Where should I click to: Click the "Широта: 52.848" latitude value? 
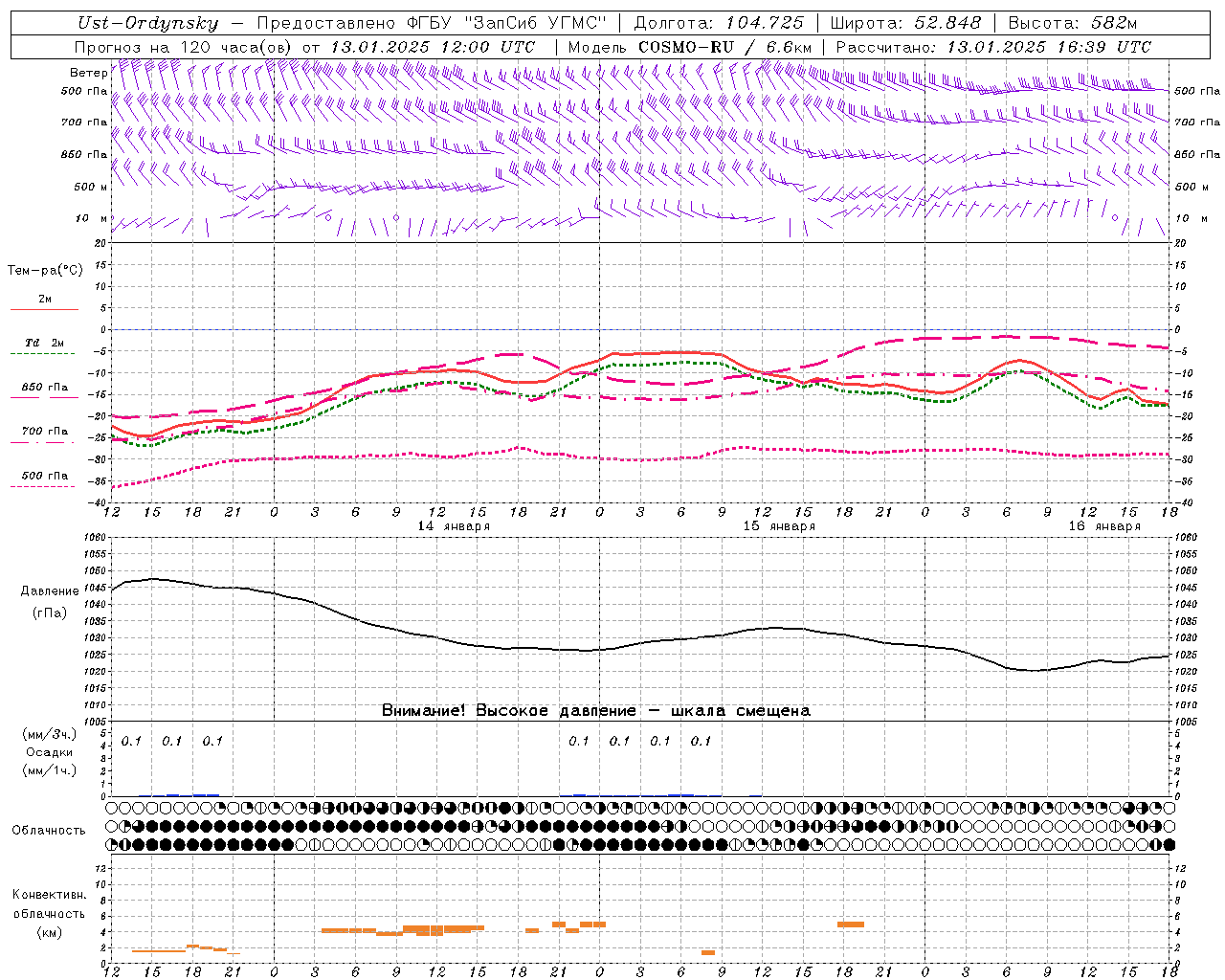(905, 24)
